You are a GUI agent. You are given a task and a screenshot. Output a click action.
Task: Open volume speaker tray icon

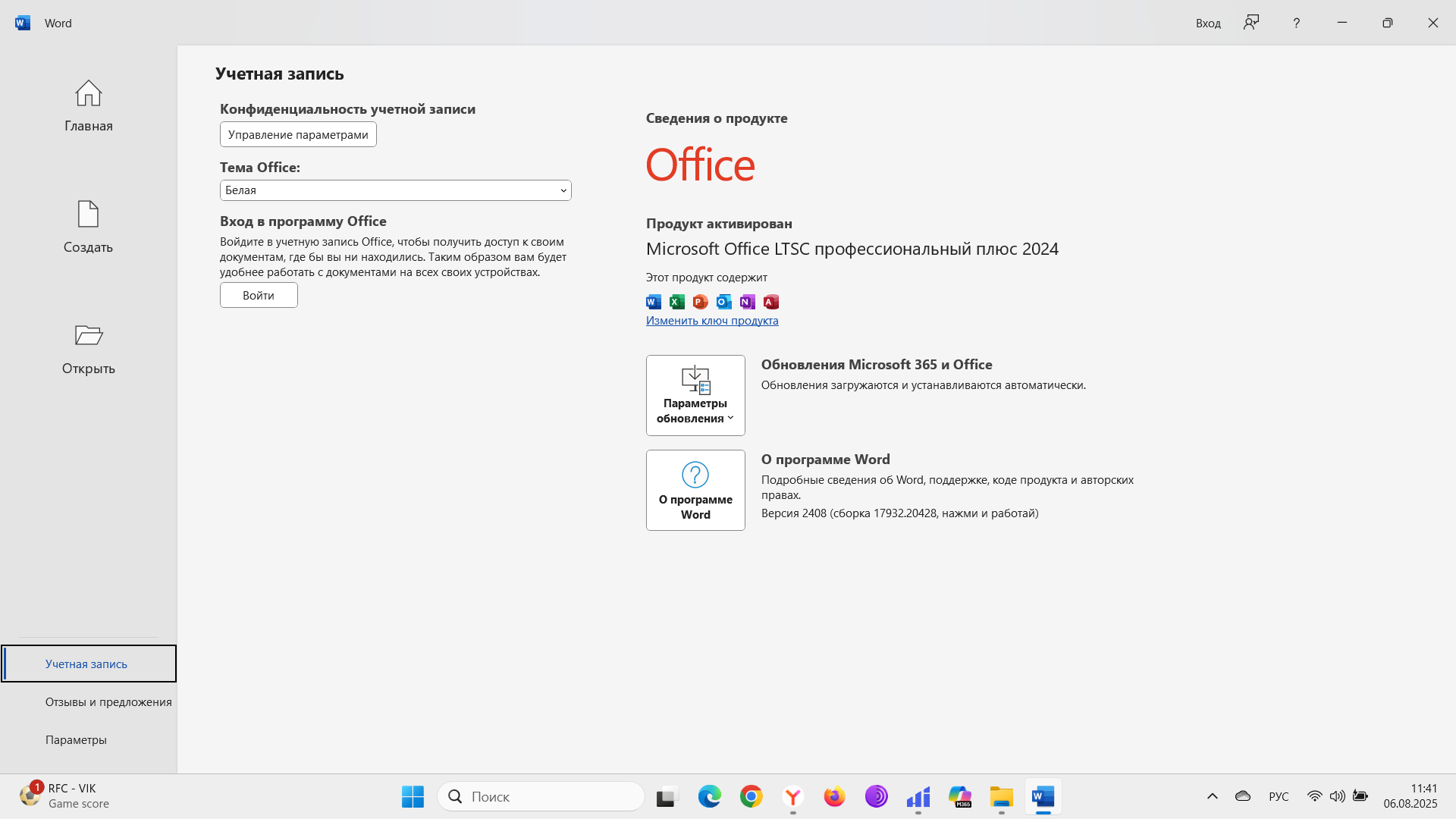(1337, 796)
